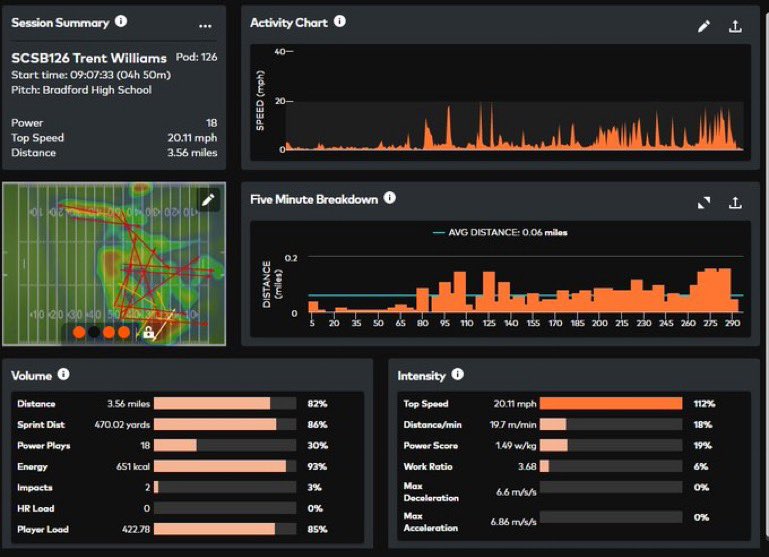Export the Five Minute Breakdown chart
This screenshot has width=769, height=557.
(x=735, y=203)
